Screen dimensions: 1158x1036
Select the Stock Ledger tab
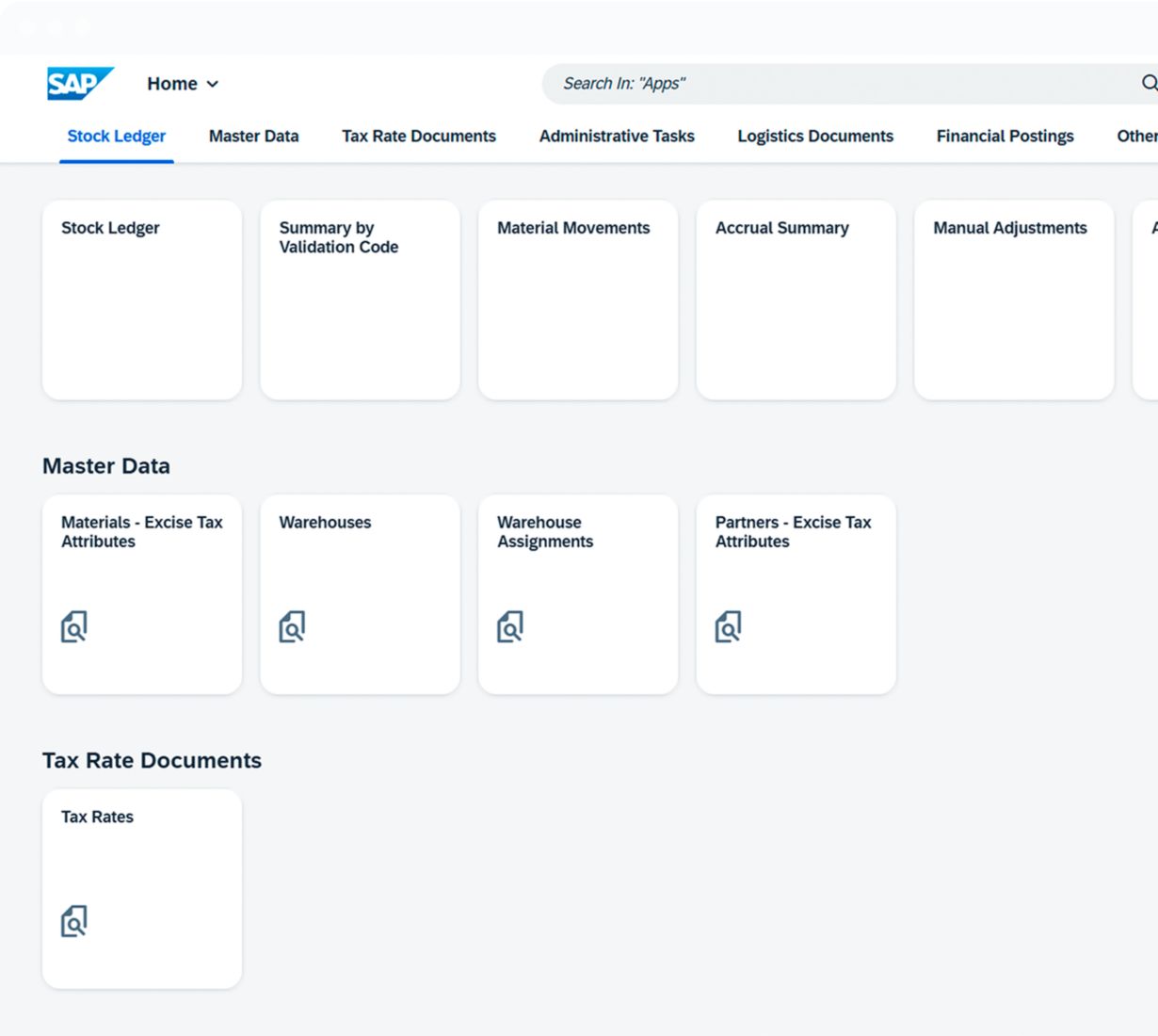(x=117, y=137)
